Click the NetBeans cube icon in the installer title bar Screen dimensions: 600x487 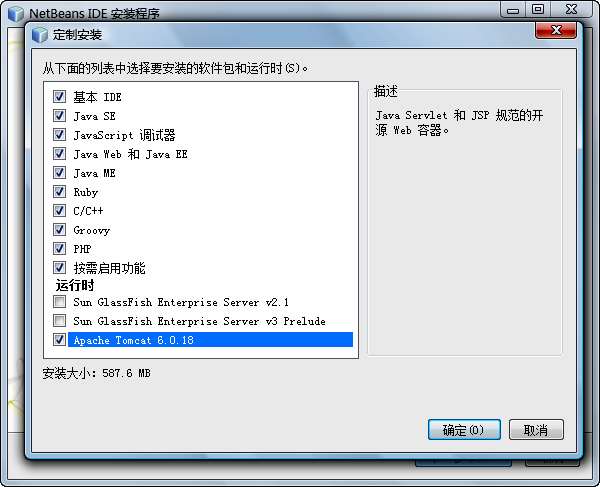click(16, 14)
